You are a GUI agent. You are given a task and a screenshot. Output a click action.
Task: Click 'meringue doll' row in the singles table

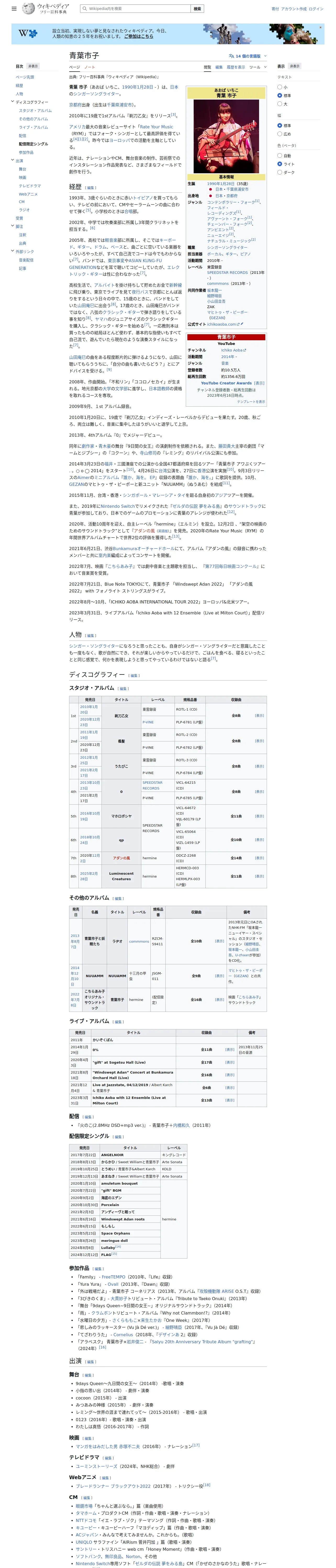tap(115, 1240)
